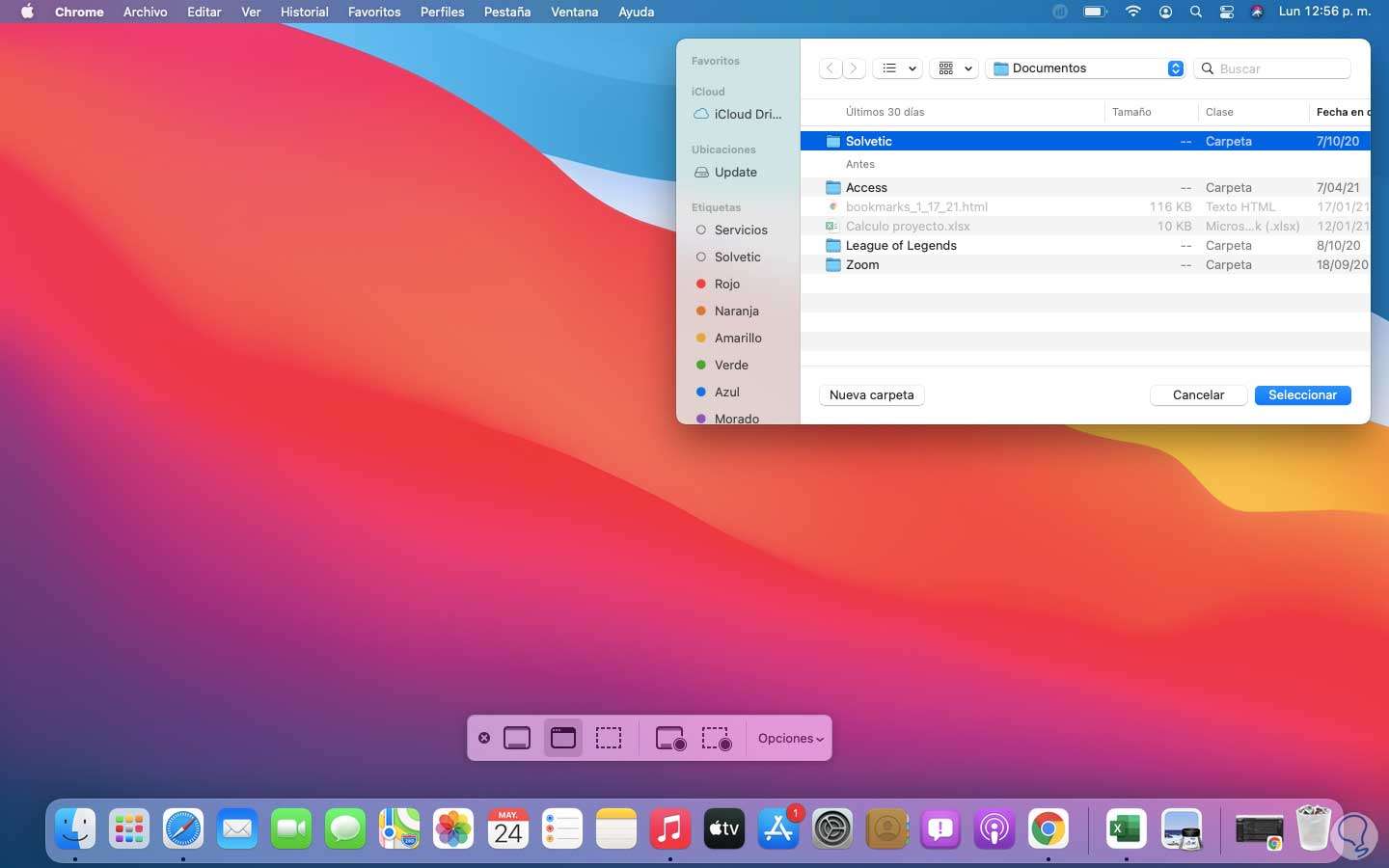Image resolution: width=1389 pixels, height=868 pixels.
Task: Click the Cancelar button
Action: pyautogui.click(x=1198, y=395)
